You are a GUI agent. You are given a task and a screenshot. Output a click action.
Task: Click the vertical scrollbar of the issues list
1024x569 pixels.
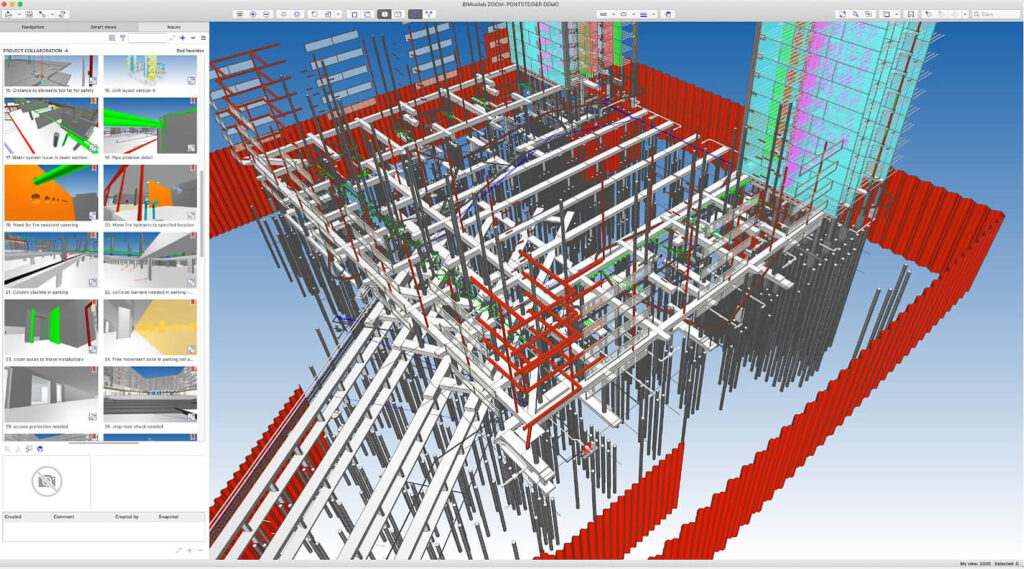pos(202,213)
